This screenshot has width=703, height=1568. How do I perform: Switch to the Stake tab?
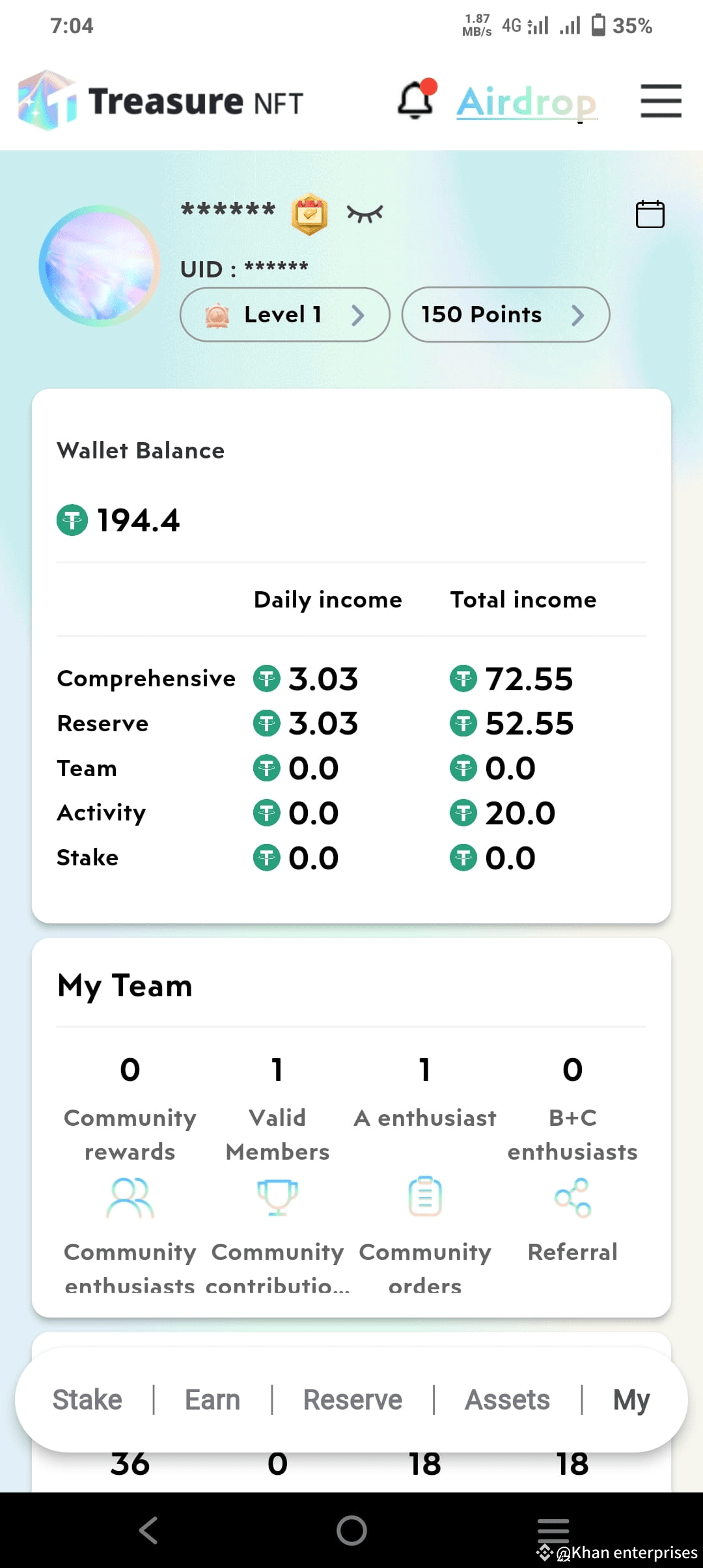coord(87,1399)
